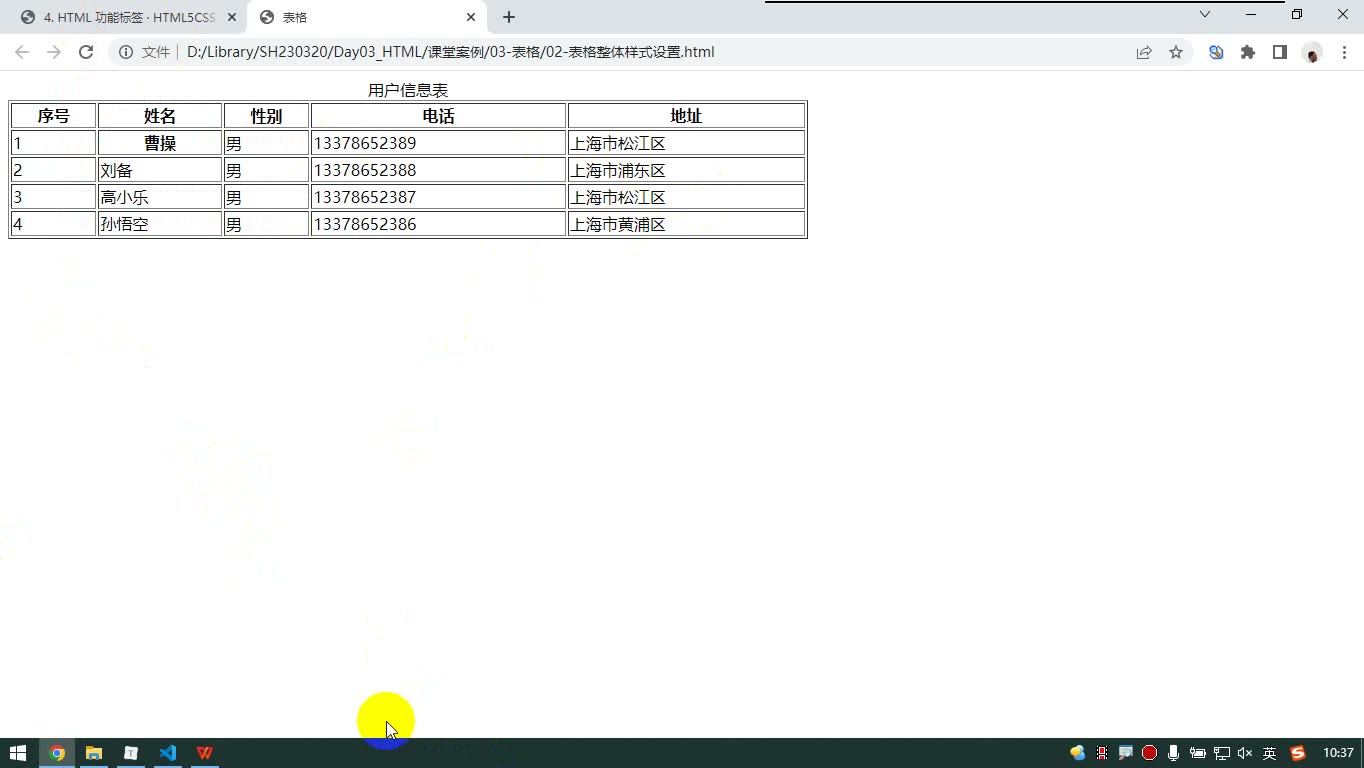
Task: Click the address 上海市黄浦区
Action: coord(618,225)
